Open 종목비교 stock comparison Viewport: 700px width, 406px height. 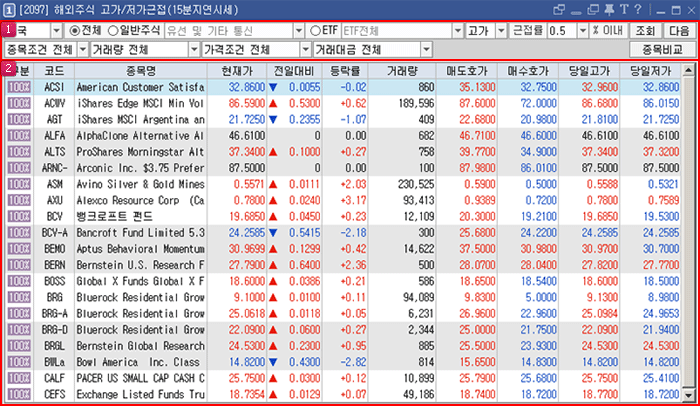pos(662,50)
